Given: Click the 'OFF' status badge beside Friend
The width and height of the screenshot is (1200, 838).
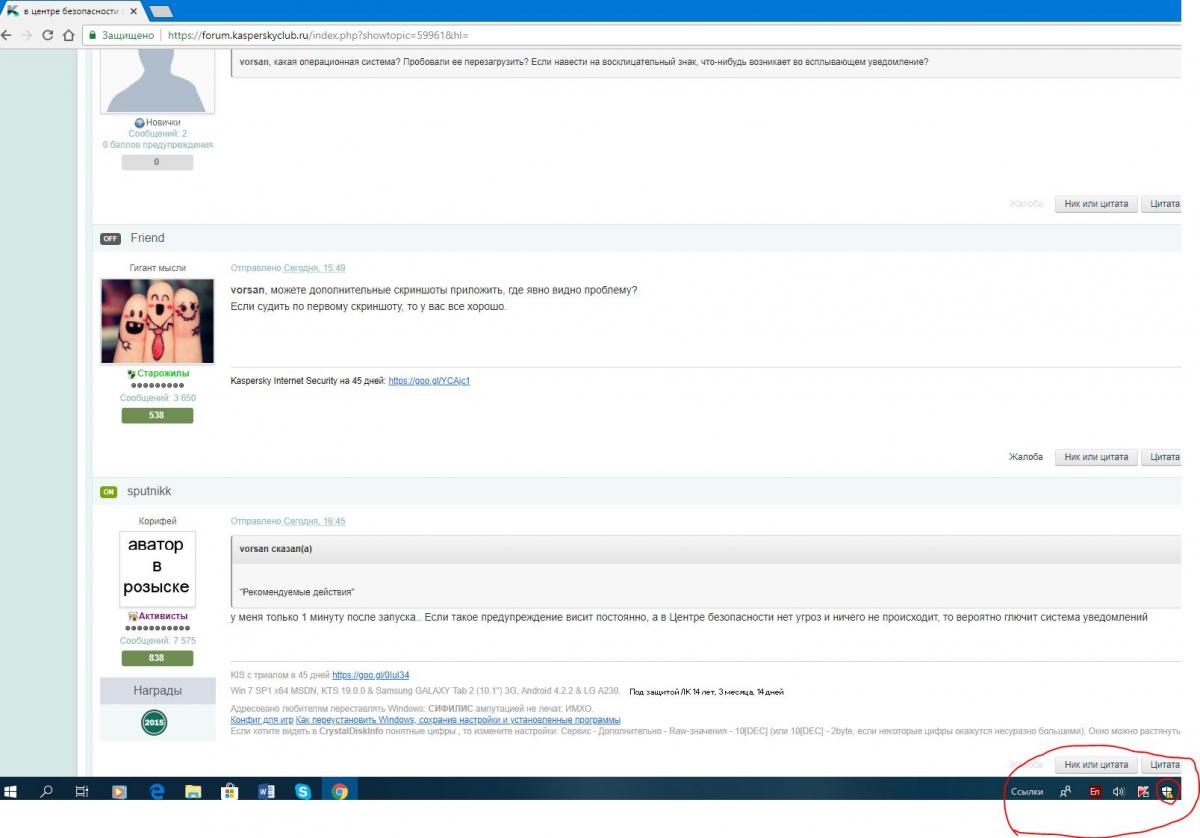Looking at the screenshot, I should click(110, 239).
